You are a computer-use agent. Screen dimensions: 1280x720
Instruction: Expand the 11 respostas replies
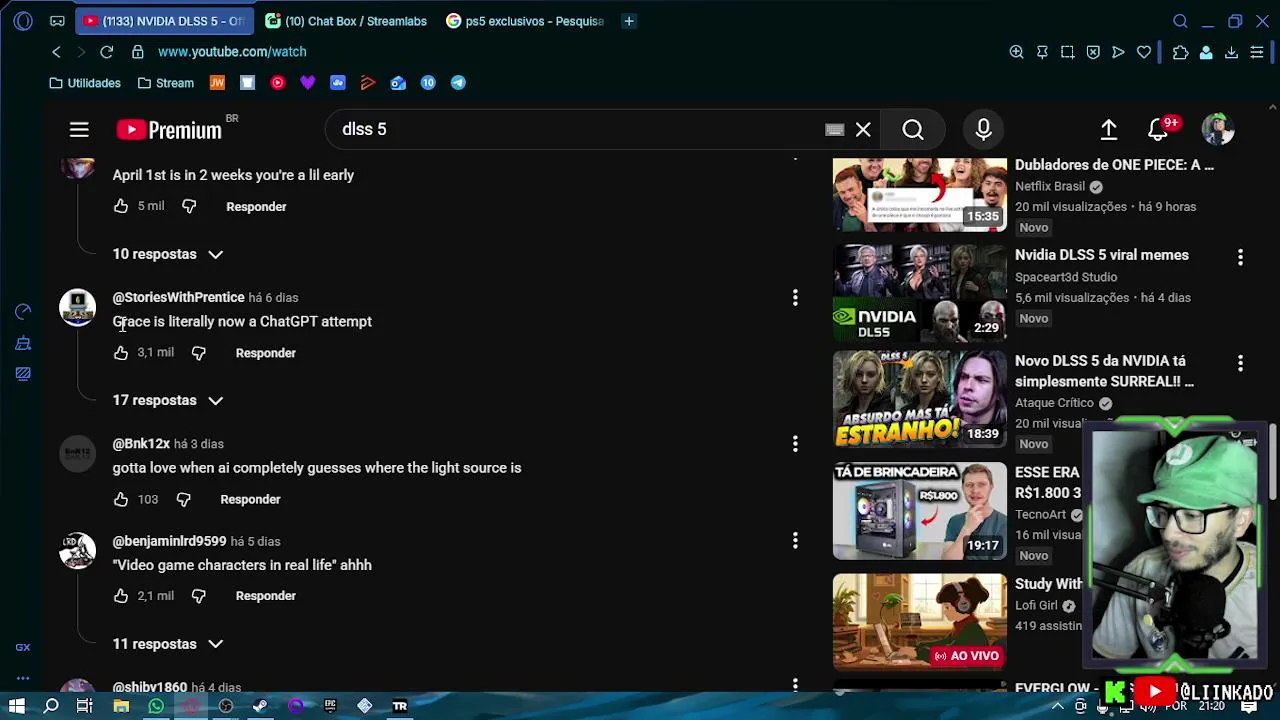point(168,644)
